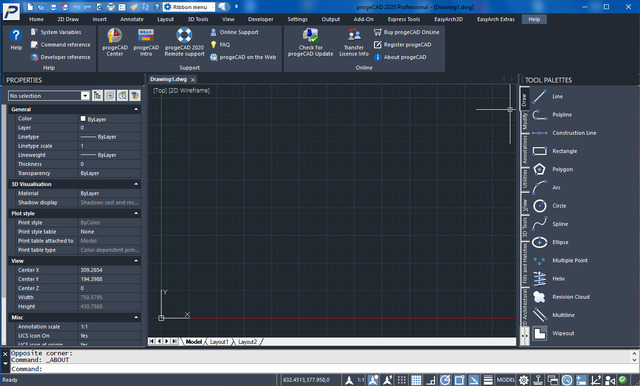The image size is (640, 386).
Task: Toggle Lineweight display in status bar
Action: (x=488, y=380)
